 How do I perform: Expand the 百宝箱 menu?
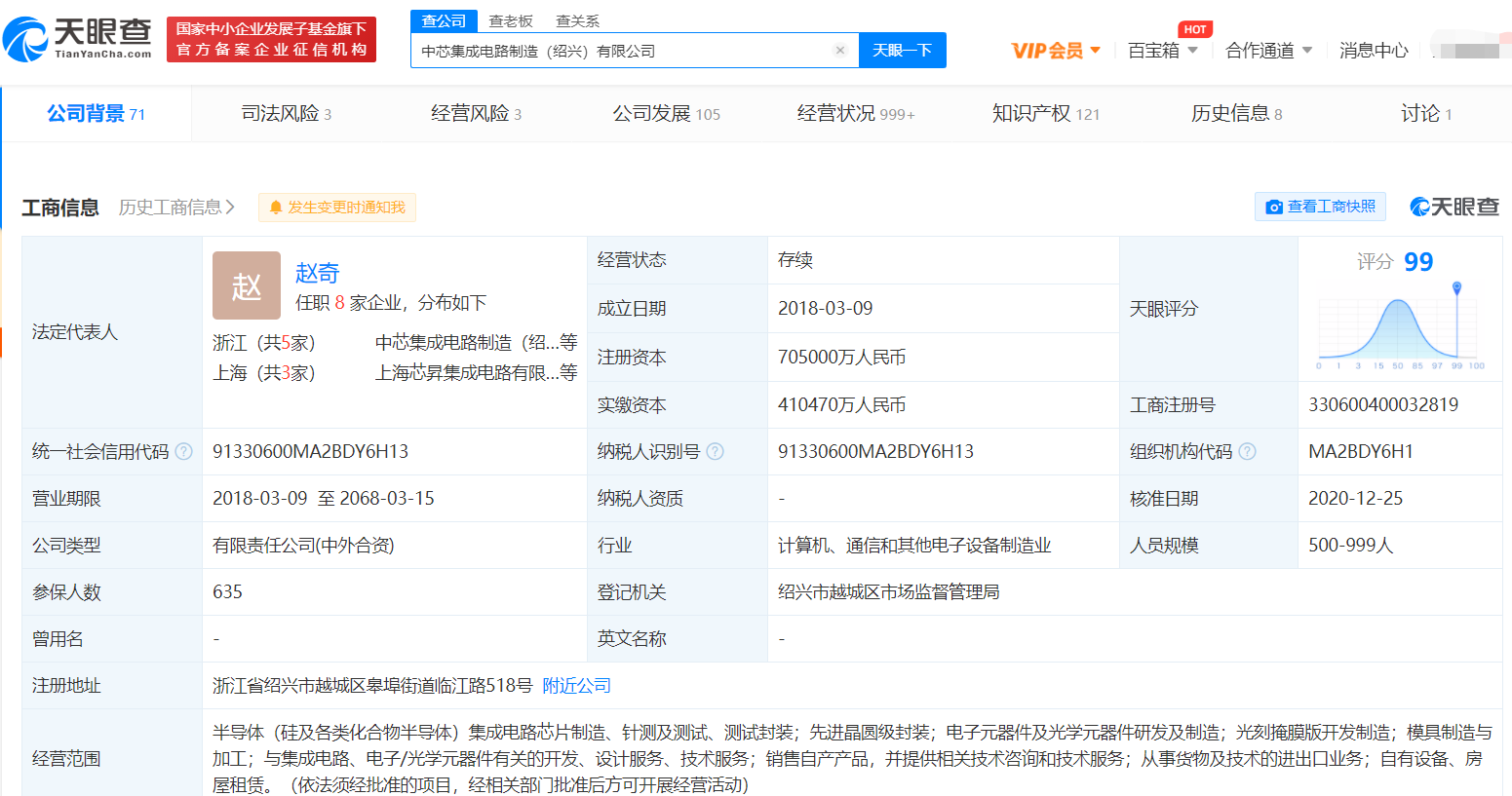(x=1162, y=50)
